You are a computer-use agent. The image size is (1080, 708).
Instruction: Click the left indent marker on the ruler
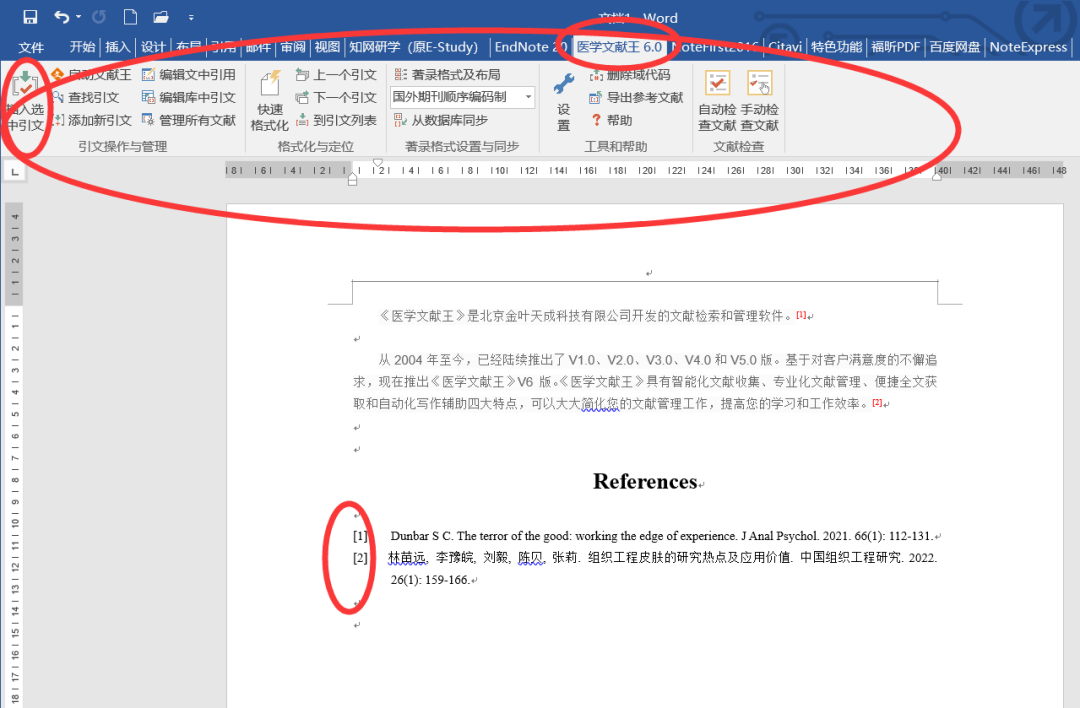click(x=353, y=180)
